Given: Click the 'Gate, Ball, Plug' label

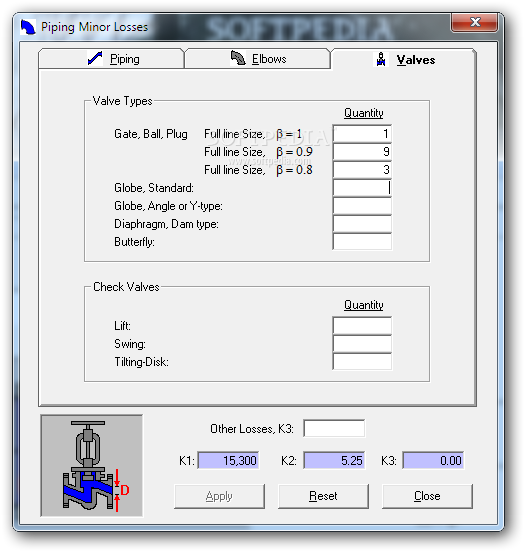Looking at the screenshot, I should [151, 134].
